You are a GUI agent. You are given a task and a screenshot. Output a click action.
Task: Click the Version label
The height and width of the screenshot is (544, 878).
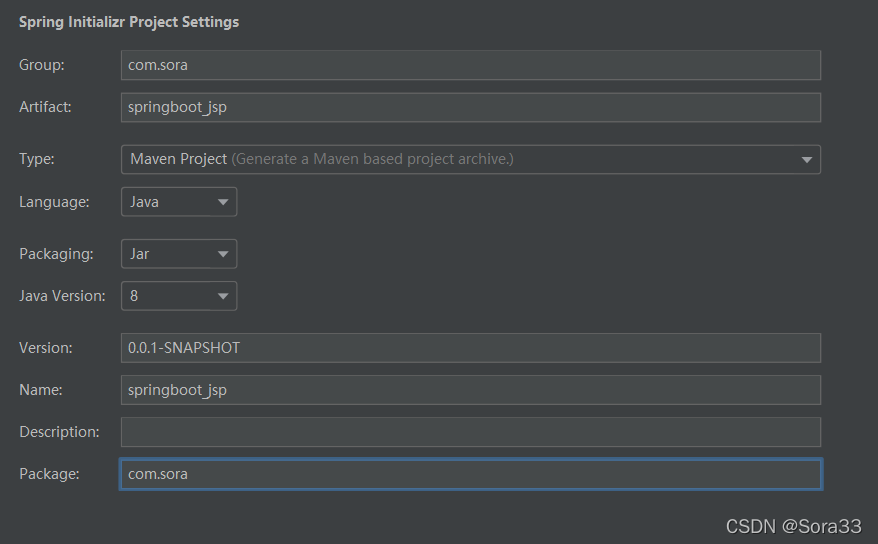(46, 348)
